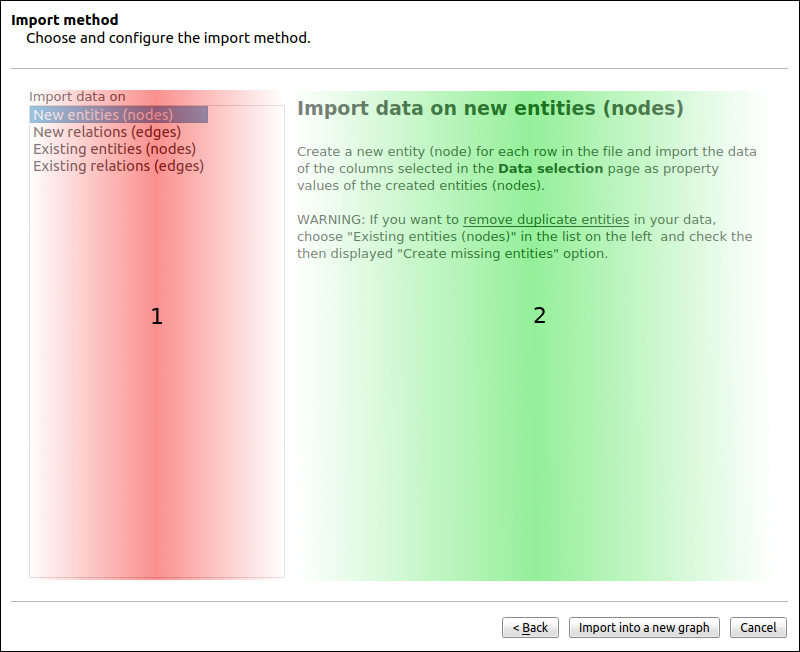
Task: Click the "Import method" page title
Action: point(64,20)
